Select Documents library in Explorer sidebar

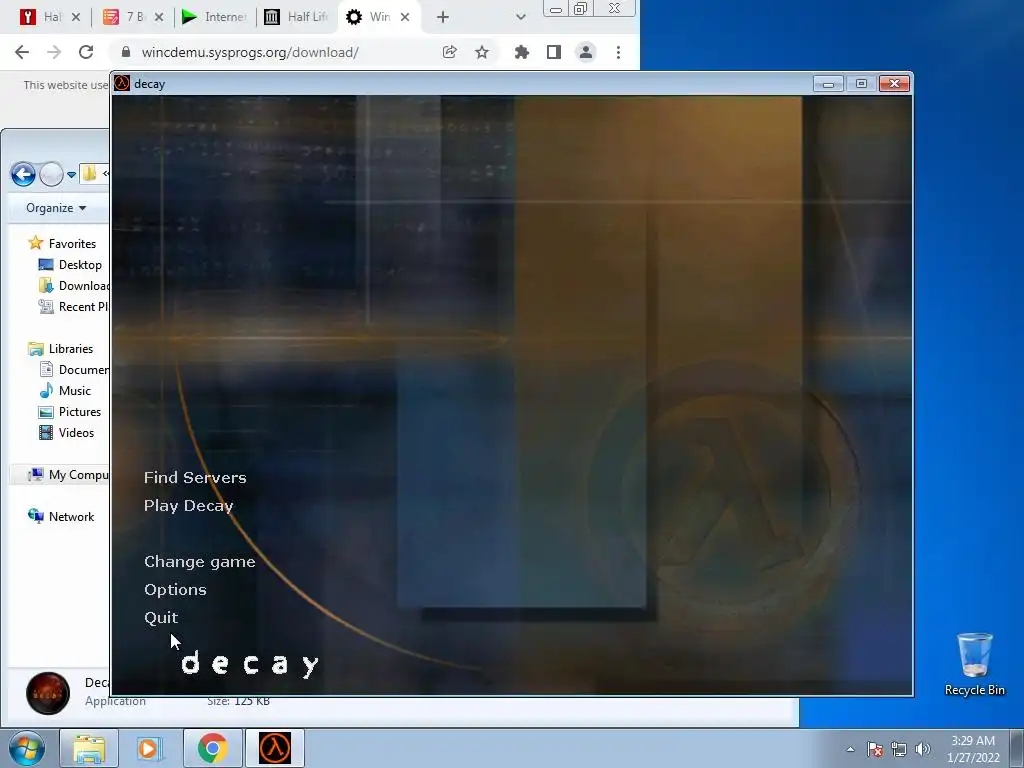click(73, 370)
